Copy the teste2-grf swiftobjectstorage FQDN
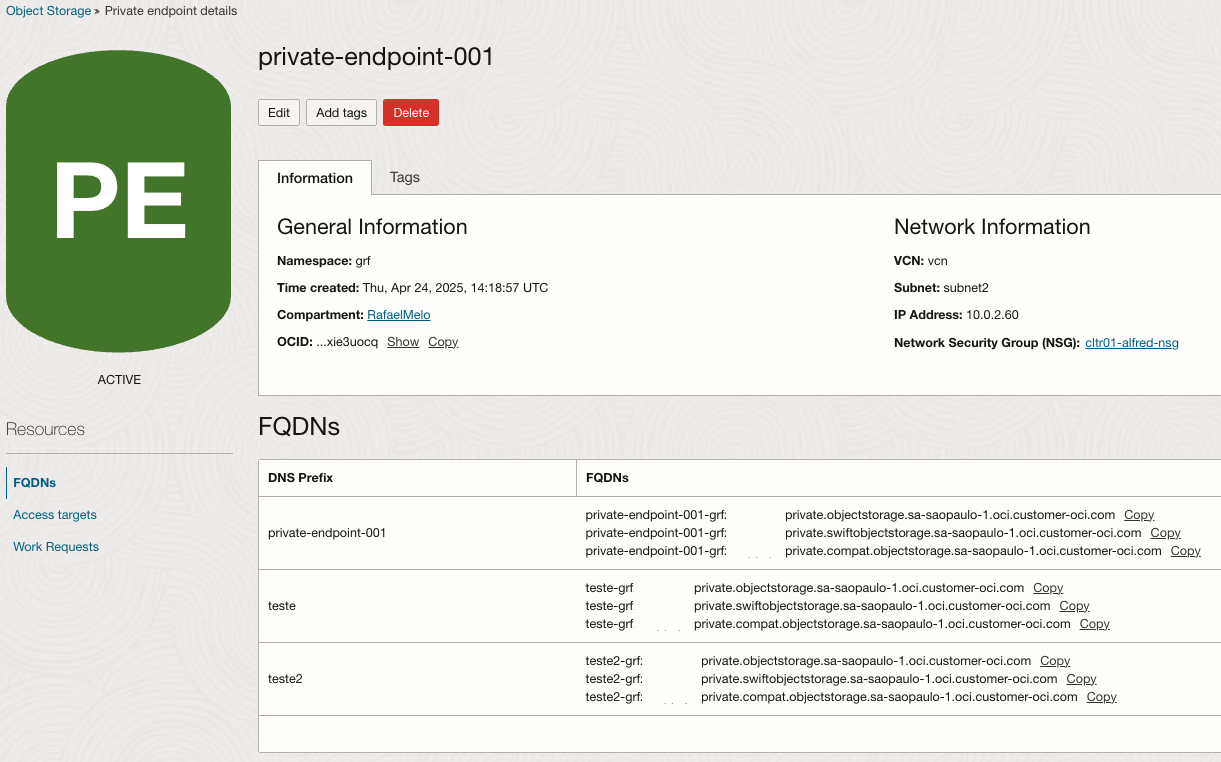This screenshot has width=1221, height=762. 1080,678
